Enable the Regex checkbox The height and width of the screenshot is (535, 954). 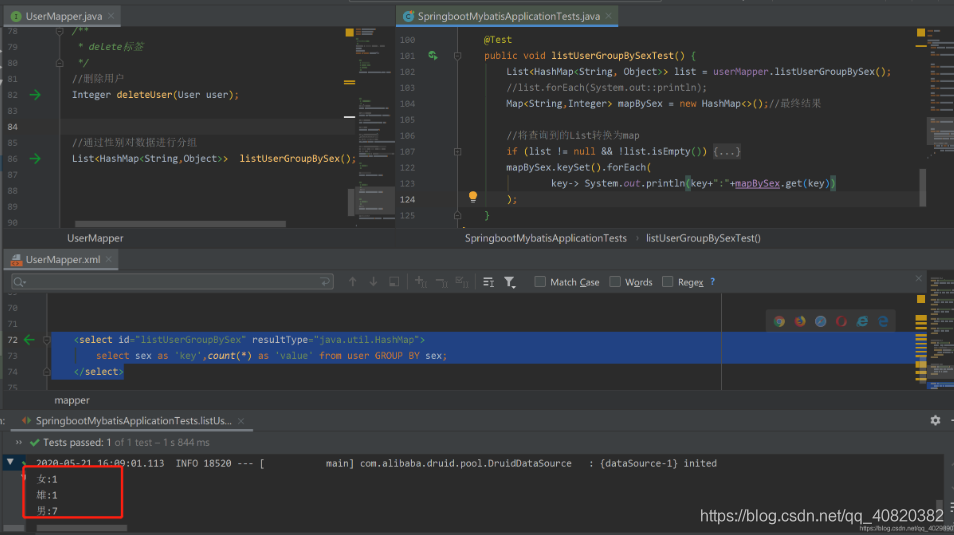point(667,282)
